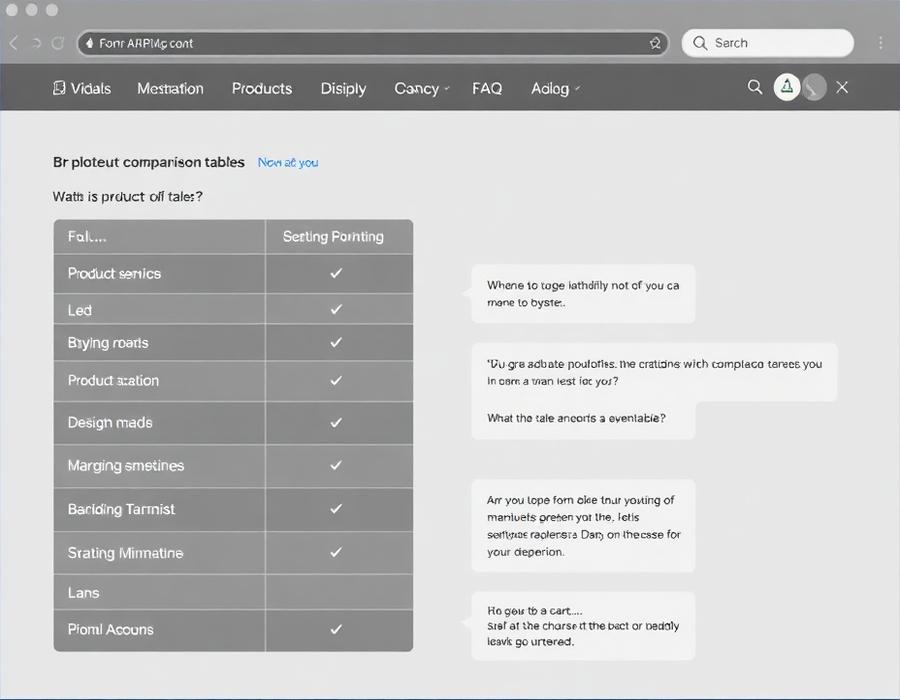The height and width of the screenshot is (700, 900).
Task: Click the message bubble ending 'mane to byster'
Action: pyautogui.click(x=583, y=294)
